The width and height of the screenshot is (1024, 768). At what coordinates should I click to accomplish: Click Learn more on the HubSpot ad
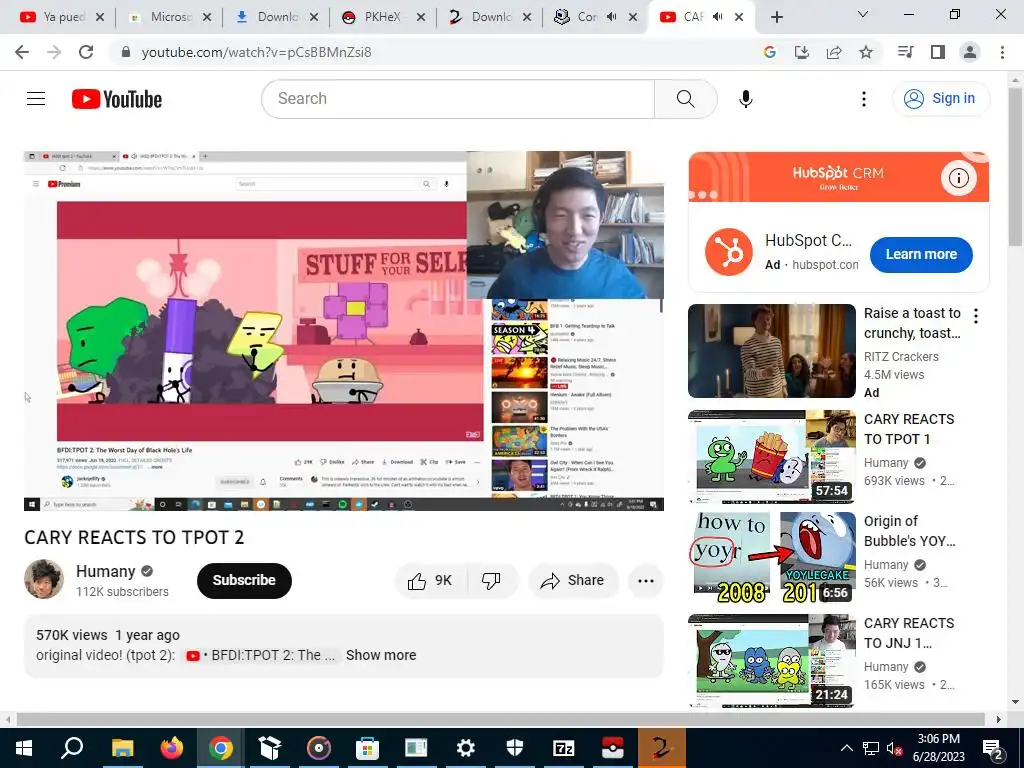coord(921,255)
